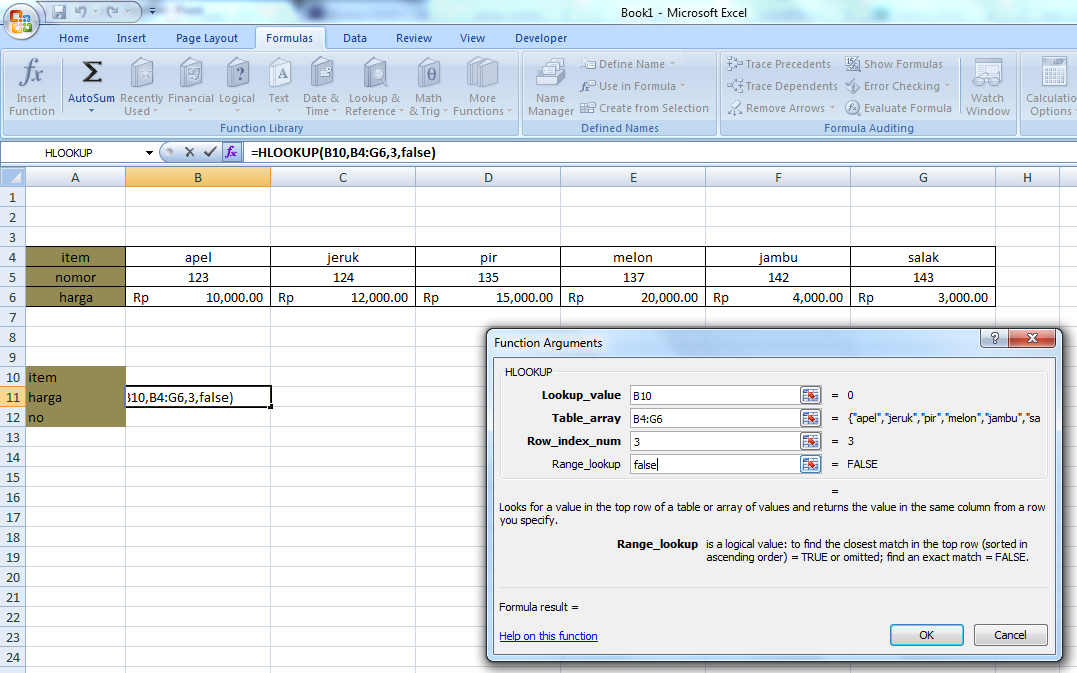The height and width of the screenshot is (673, 1077).
Task: Click the Lookup_value range selector button
Action: pyautogui.click(x=810, y=394)
